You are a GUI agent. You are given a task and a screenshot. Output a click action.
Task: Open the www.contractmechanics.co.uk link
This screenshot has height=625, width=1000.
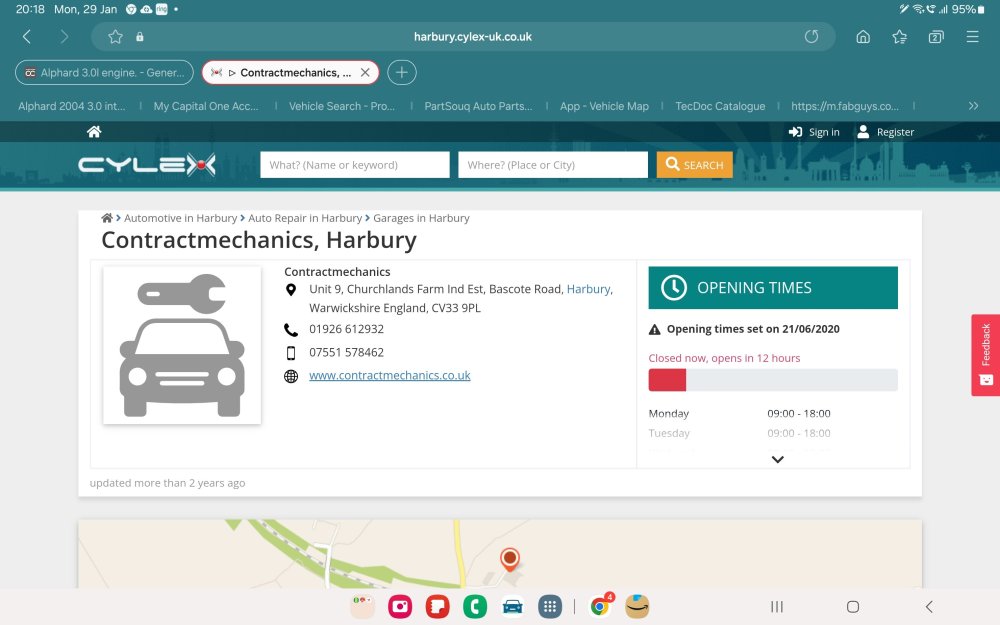pos(390,376)
